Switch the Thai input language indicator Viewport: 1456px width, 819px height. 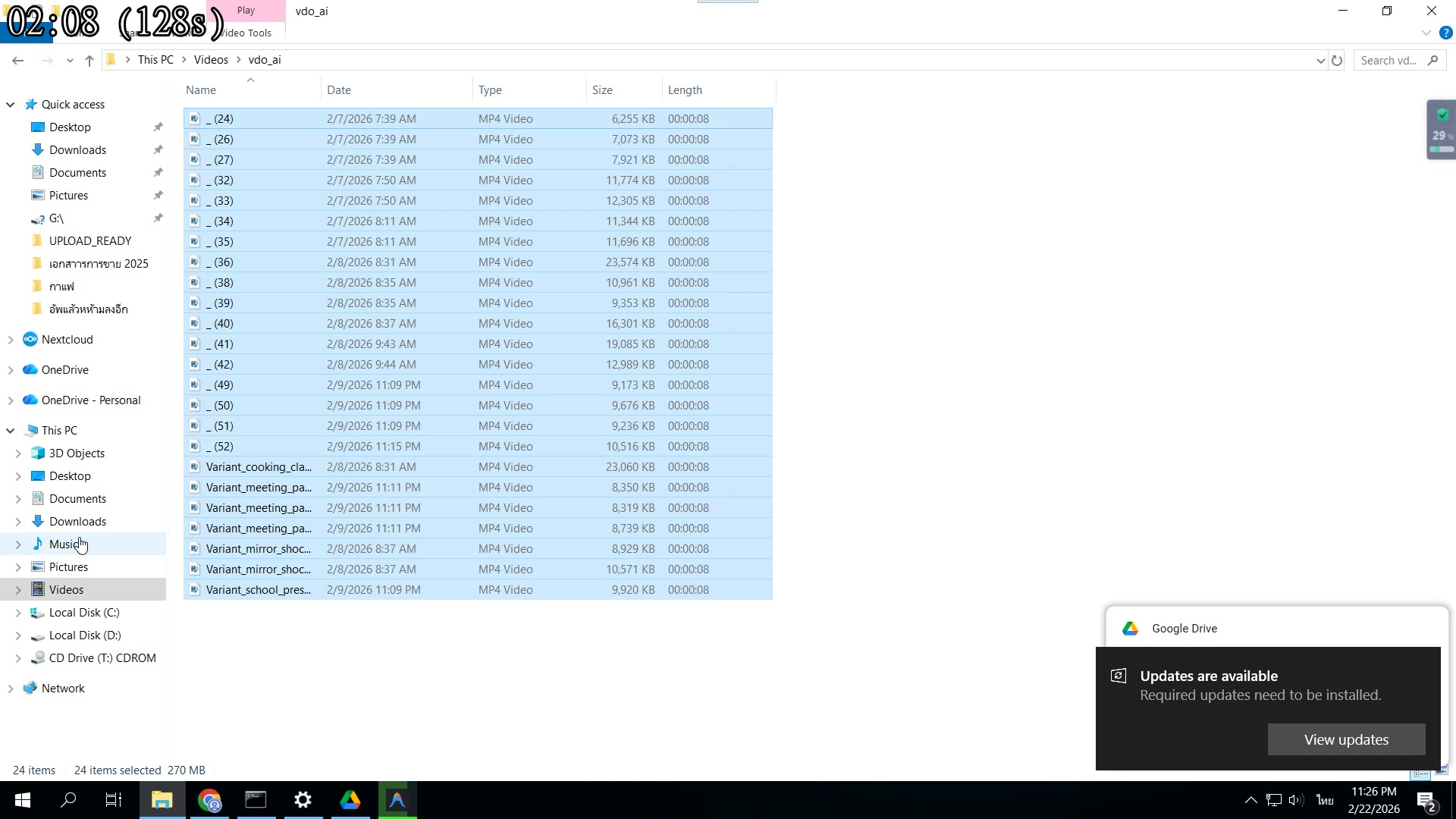[x=1325, y=800]
